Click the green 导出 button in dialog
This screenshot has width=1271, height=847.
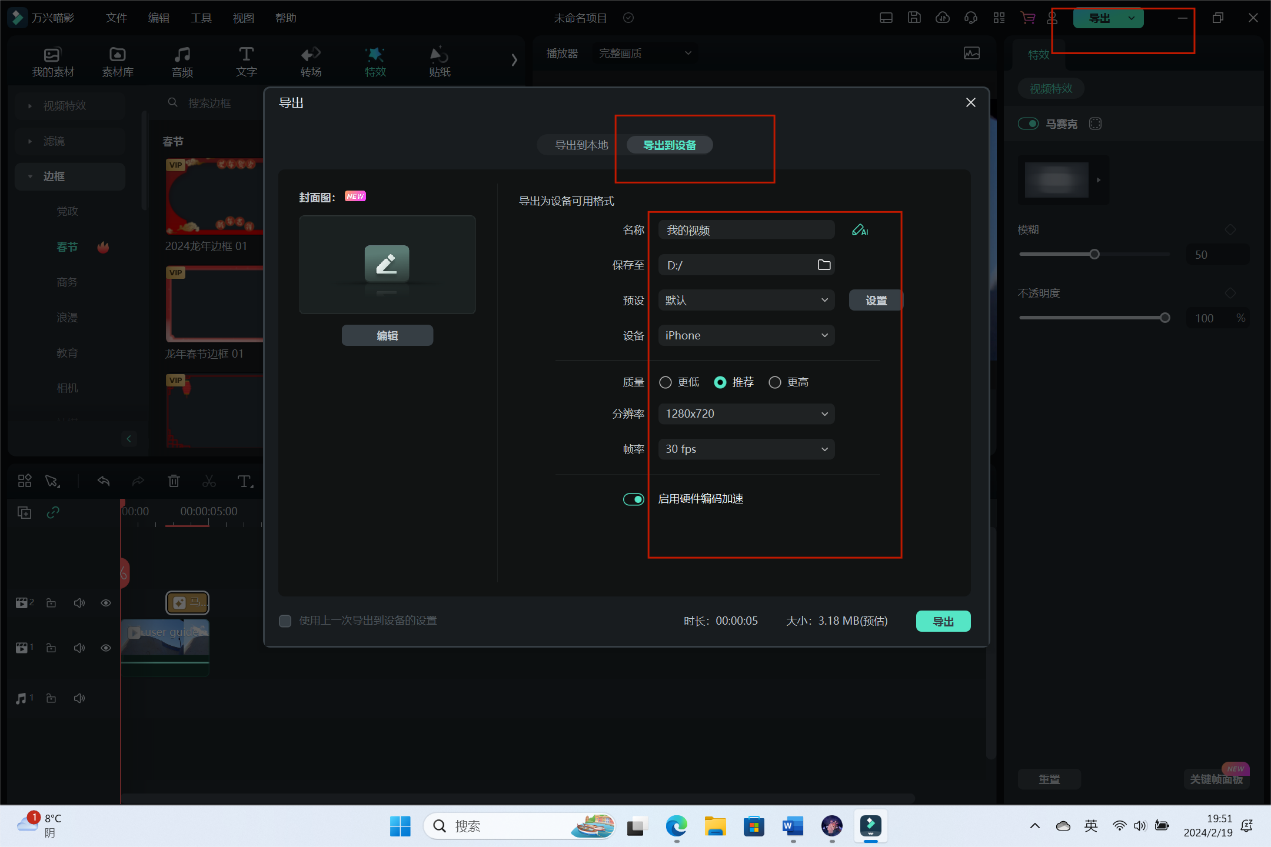tap(943, 621)
